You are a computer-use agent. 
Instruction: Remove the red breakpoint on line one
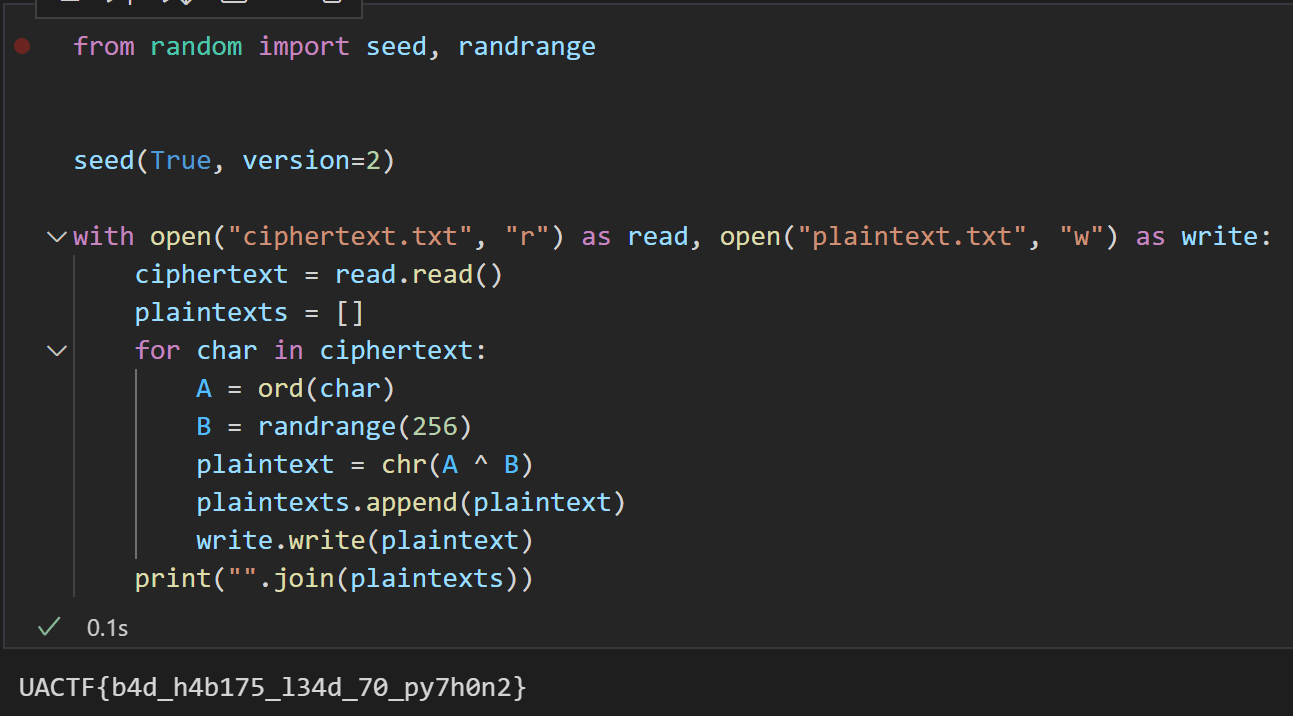click(22, 46)
